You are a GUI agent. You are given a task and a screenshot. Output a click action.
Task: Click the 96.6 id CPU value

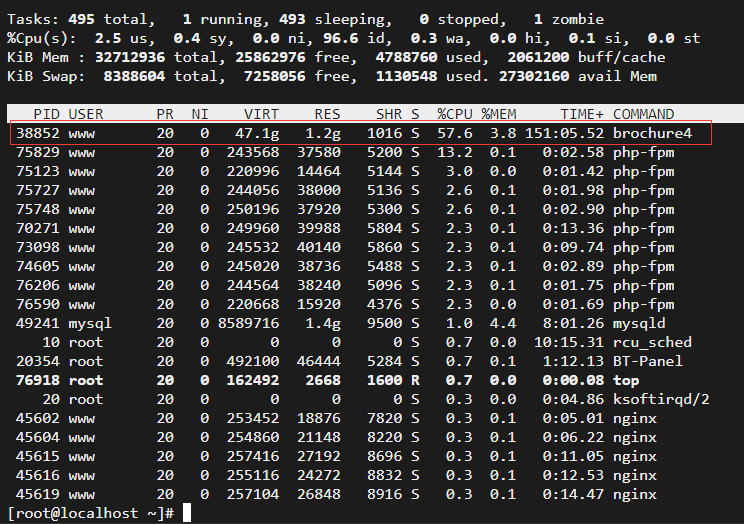(x=341, y=38)
